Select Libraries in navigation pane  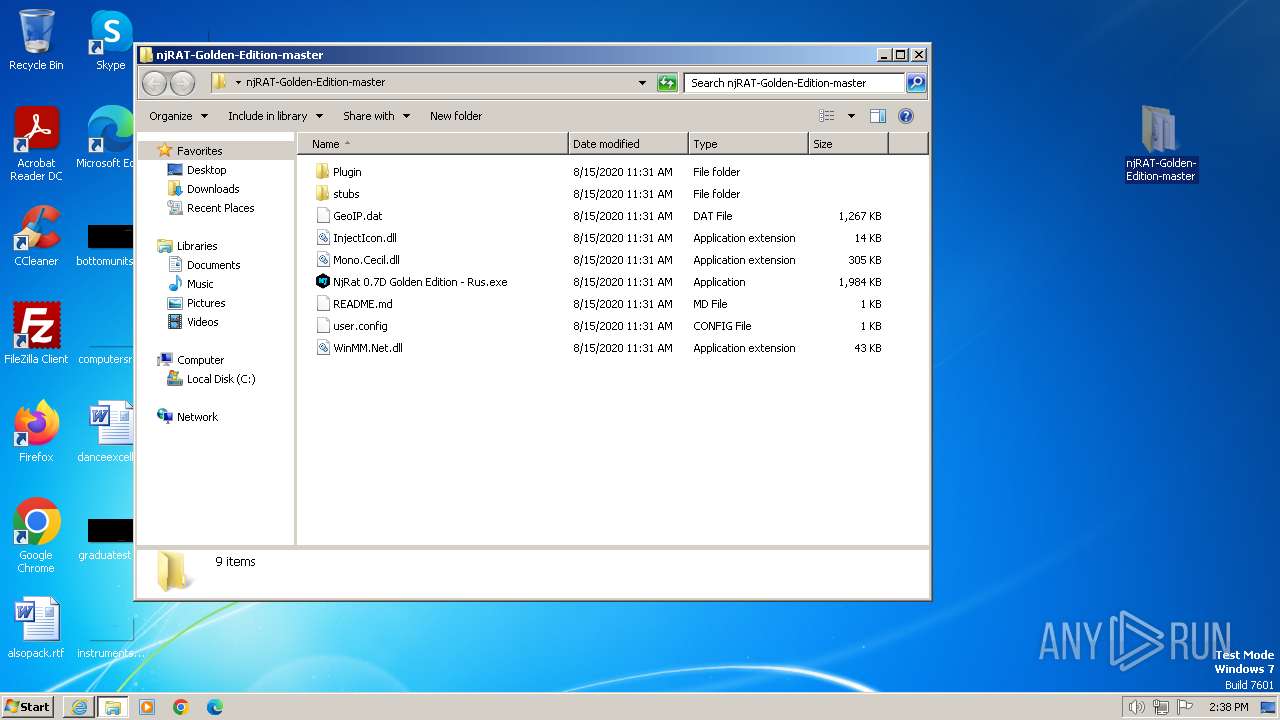coord(197,246)
